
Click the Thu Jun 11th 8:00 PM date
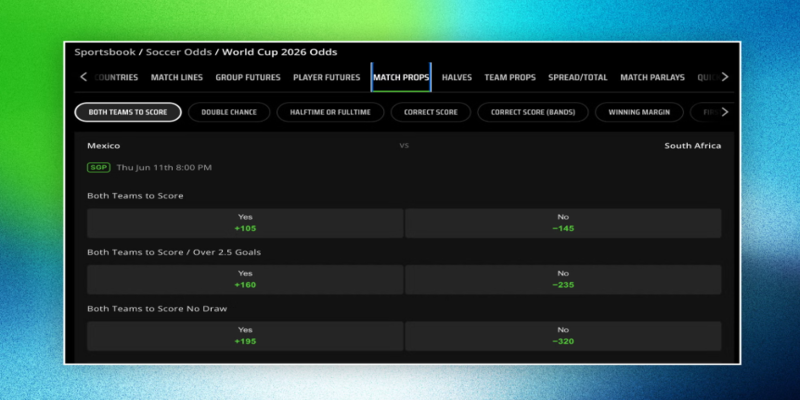(164, 167)
